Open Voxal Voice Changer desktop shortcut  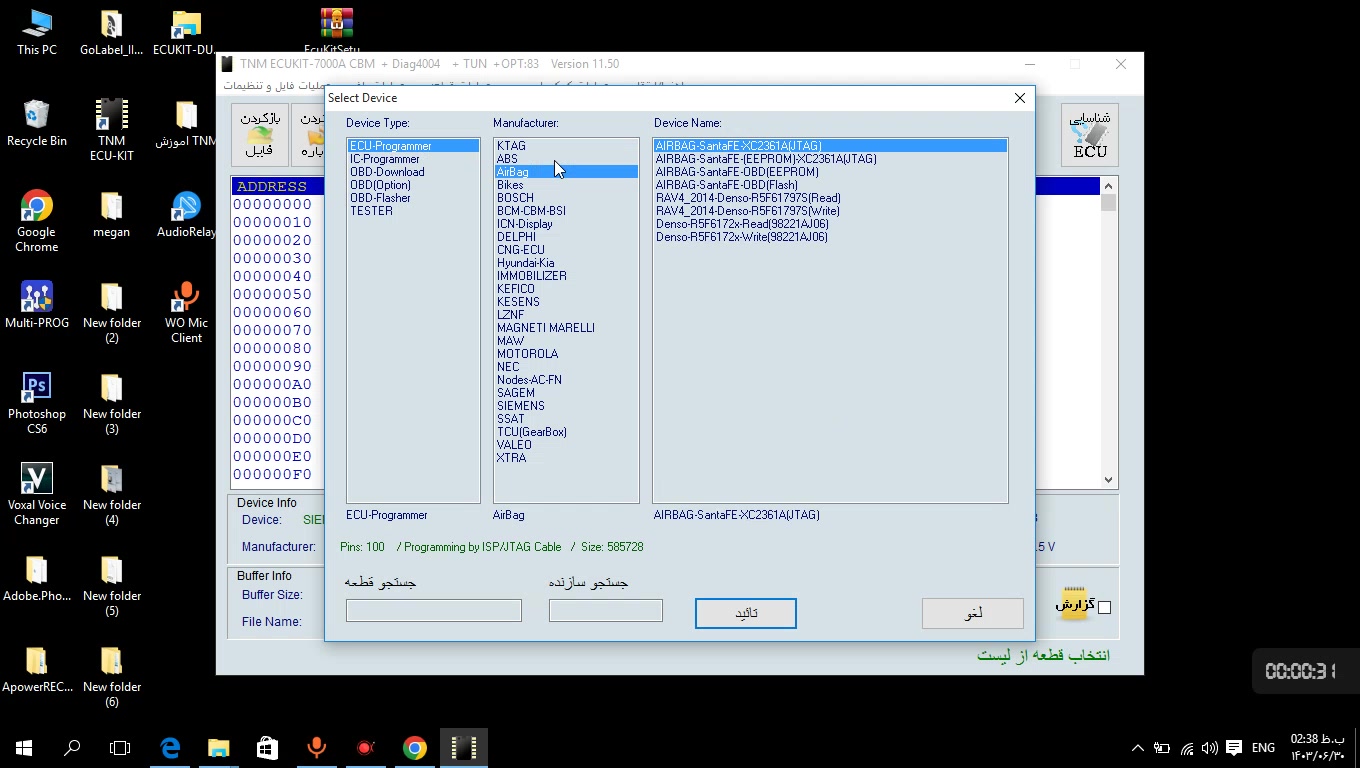coord(37,494)
